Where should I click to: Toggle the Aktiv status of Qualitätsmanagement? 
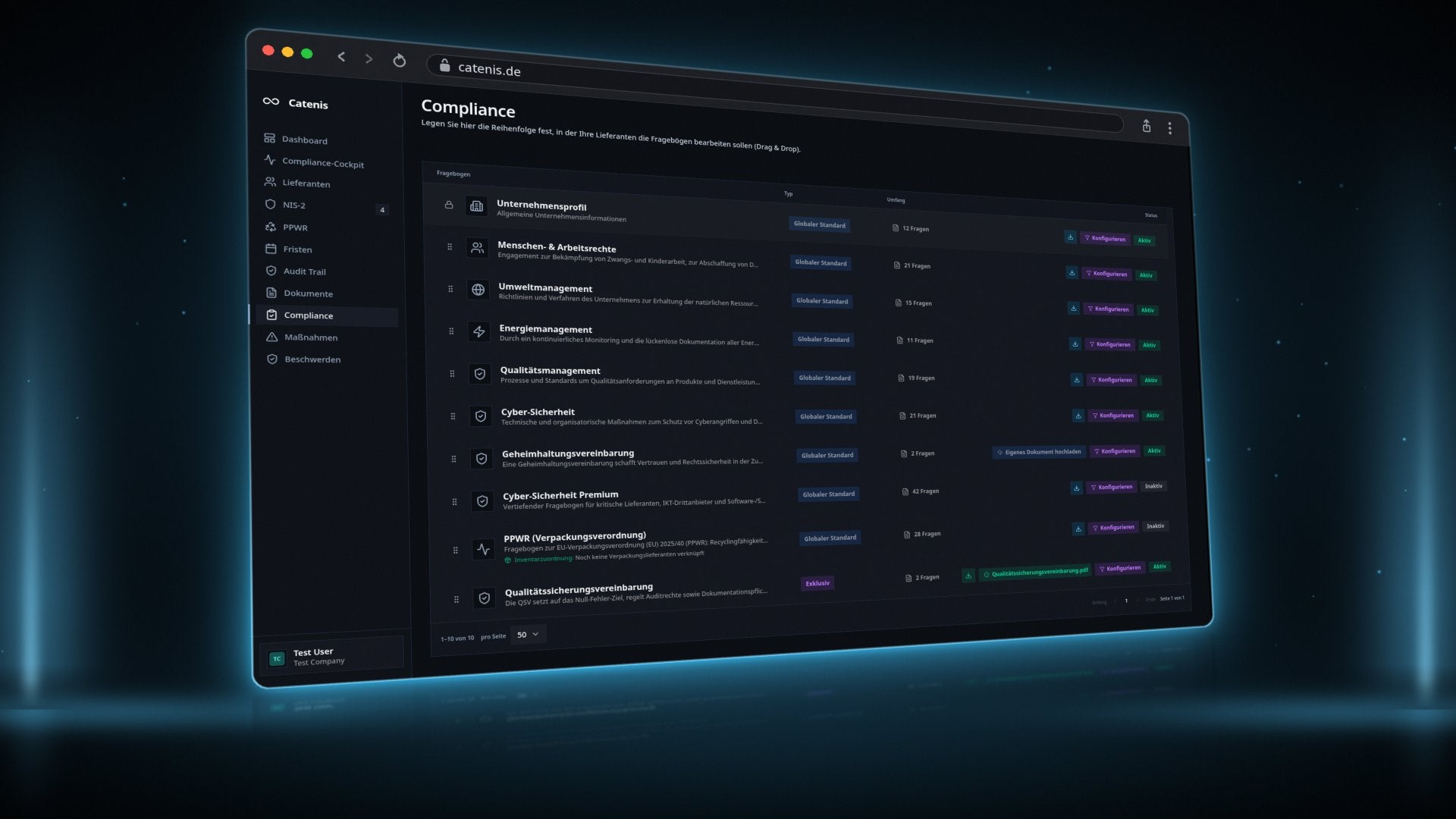coord(1150,380)
